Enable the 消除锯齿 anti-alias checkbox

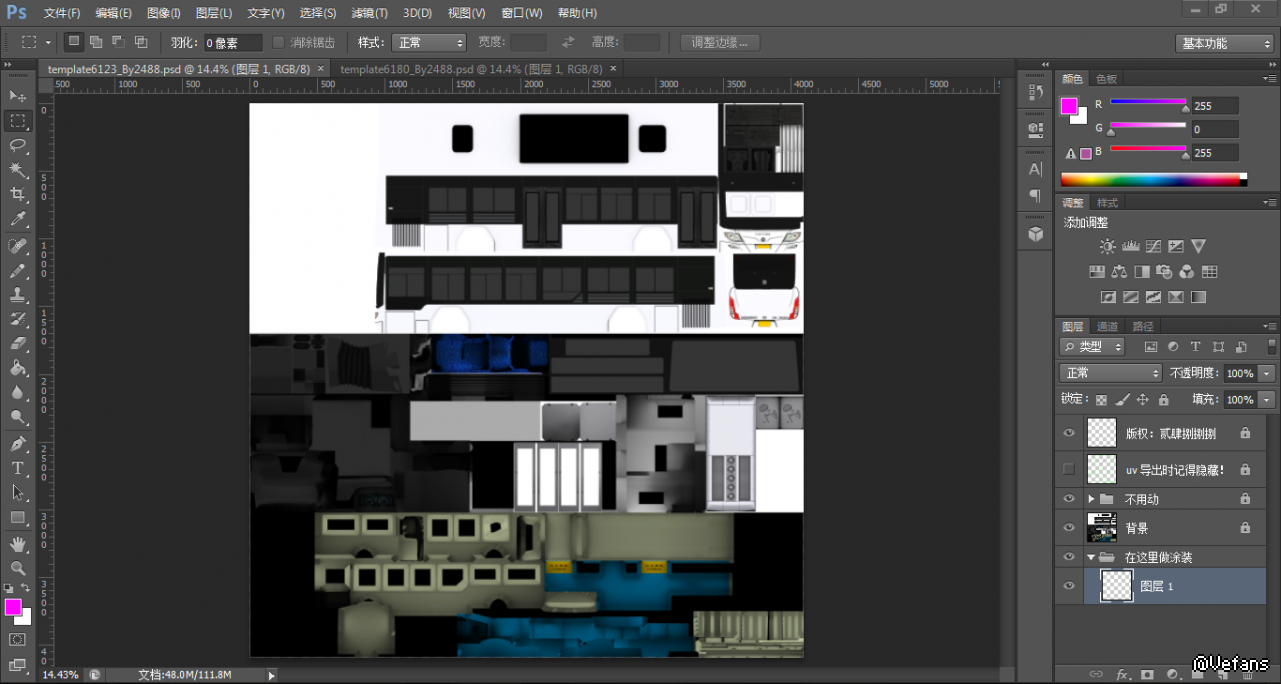279,42
